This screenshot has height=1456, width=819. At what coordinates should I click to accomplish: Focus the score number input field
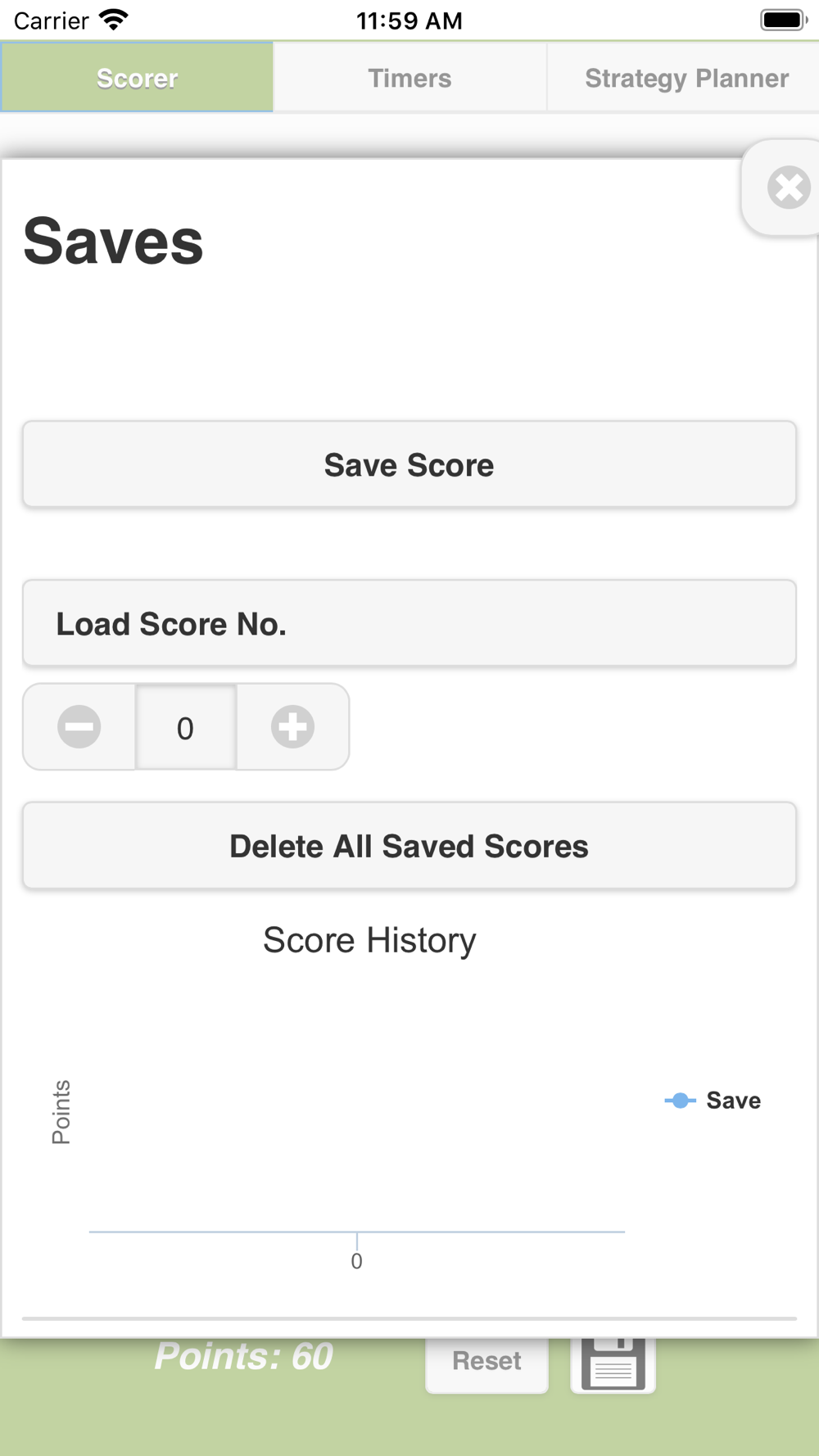[186, 727]
